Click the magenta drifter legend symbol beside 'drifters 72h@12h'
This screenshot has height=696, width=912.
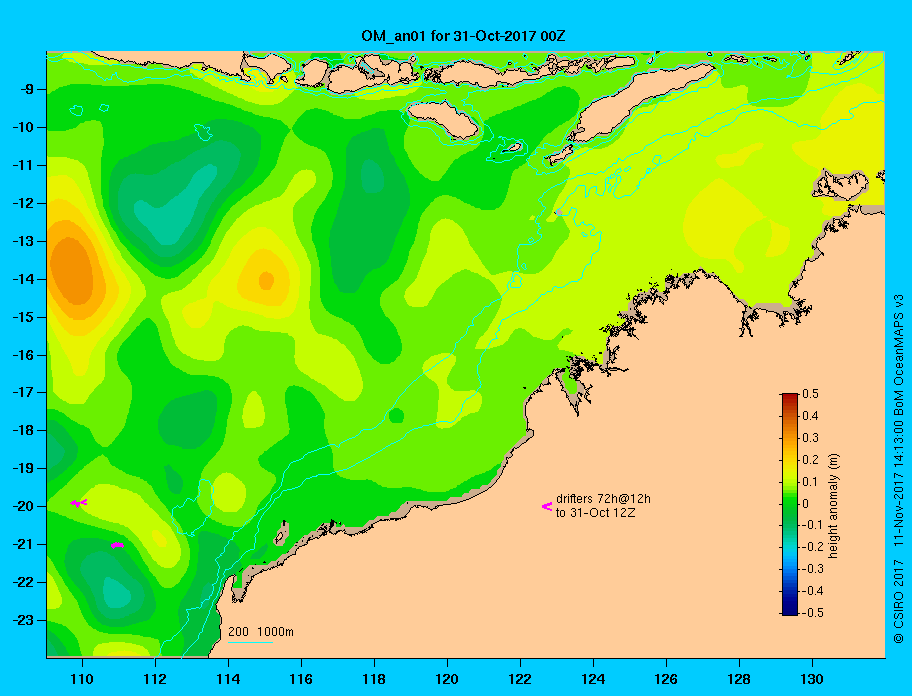click(547, 506)
